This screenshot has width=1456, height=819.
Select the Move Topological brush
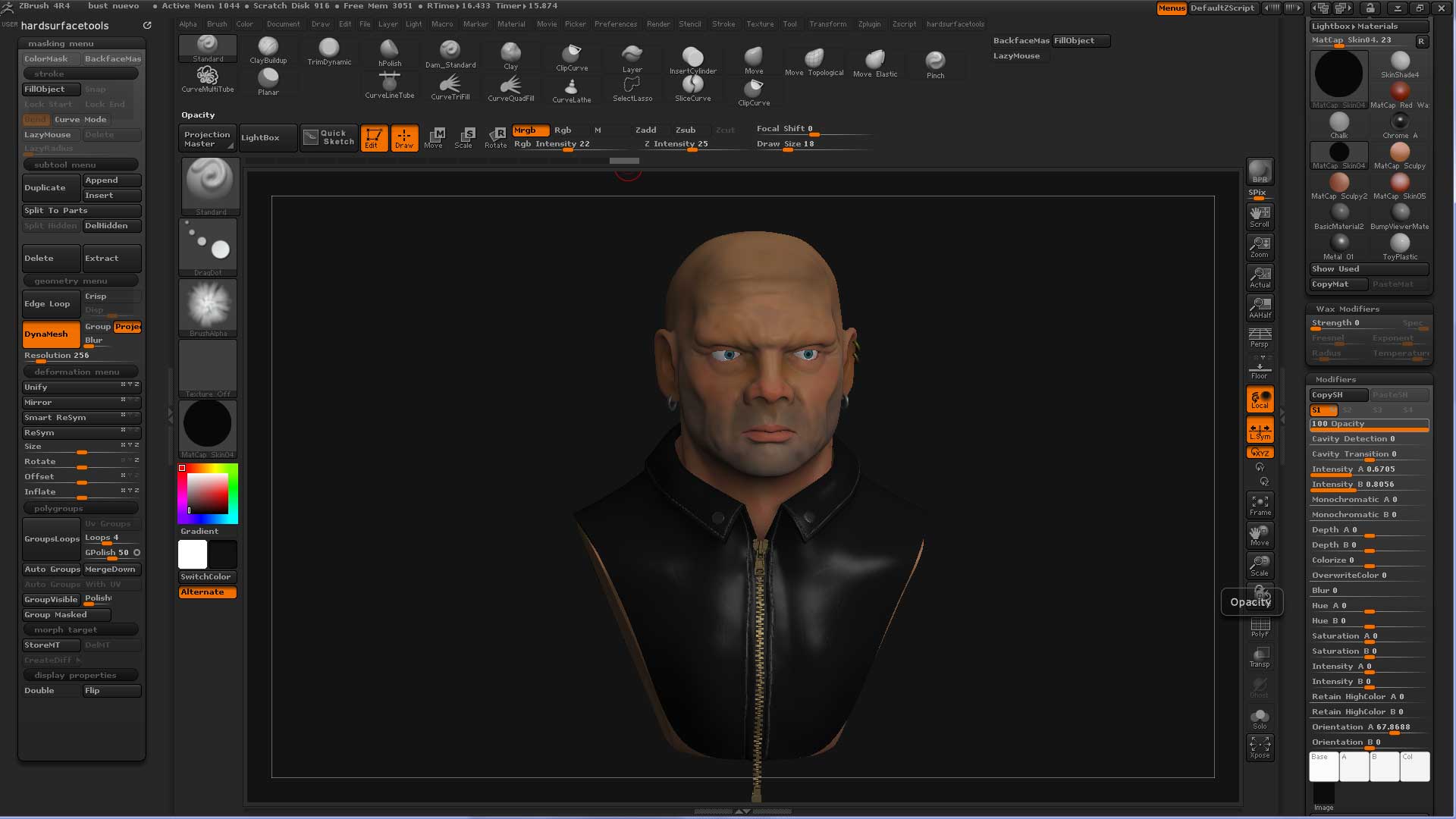814,62
